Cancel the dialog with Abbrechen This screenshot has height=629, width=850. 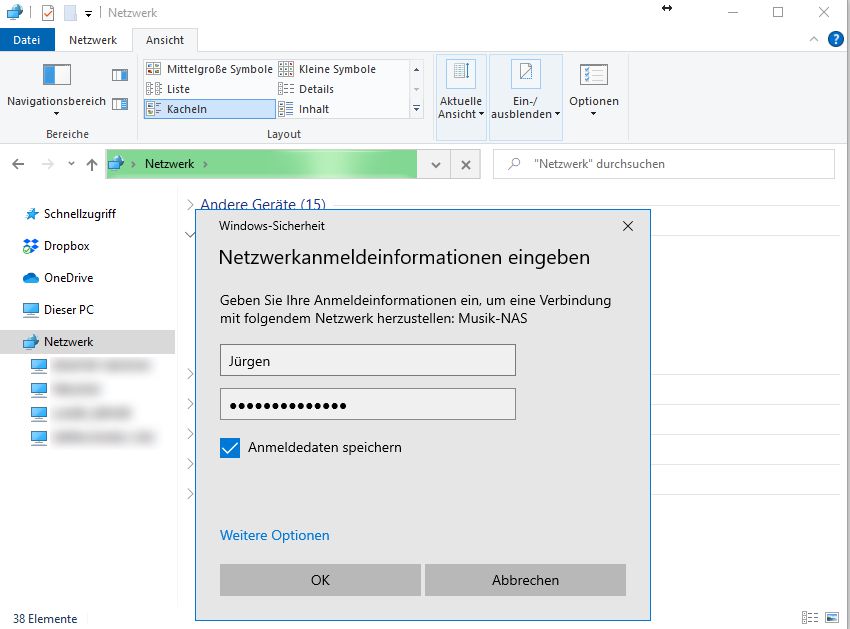click(x=525, y=580)
